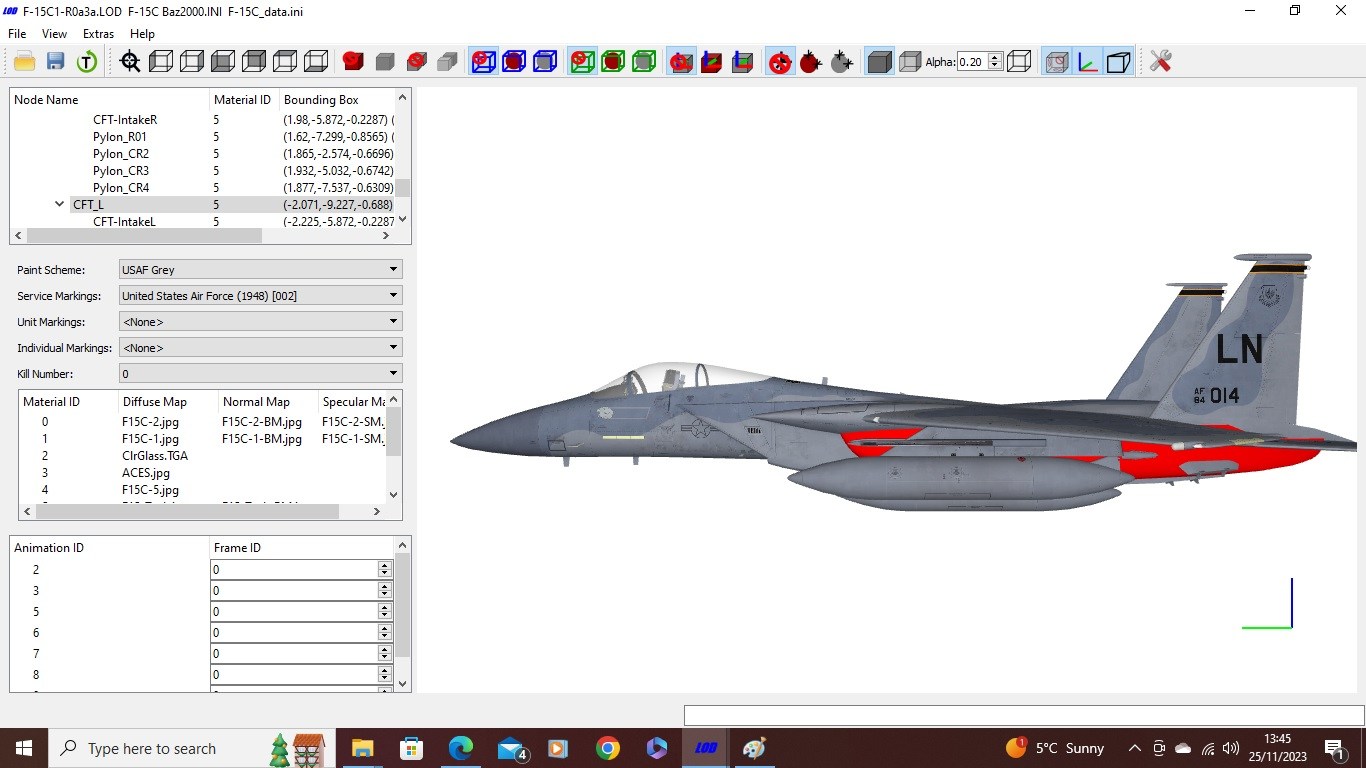1366x768 pixels.
Task: Click the green circular T reload icon
Action: (x=87, y=62)
